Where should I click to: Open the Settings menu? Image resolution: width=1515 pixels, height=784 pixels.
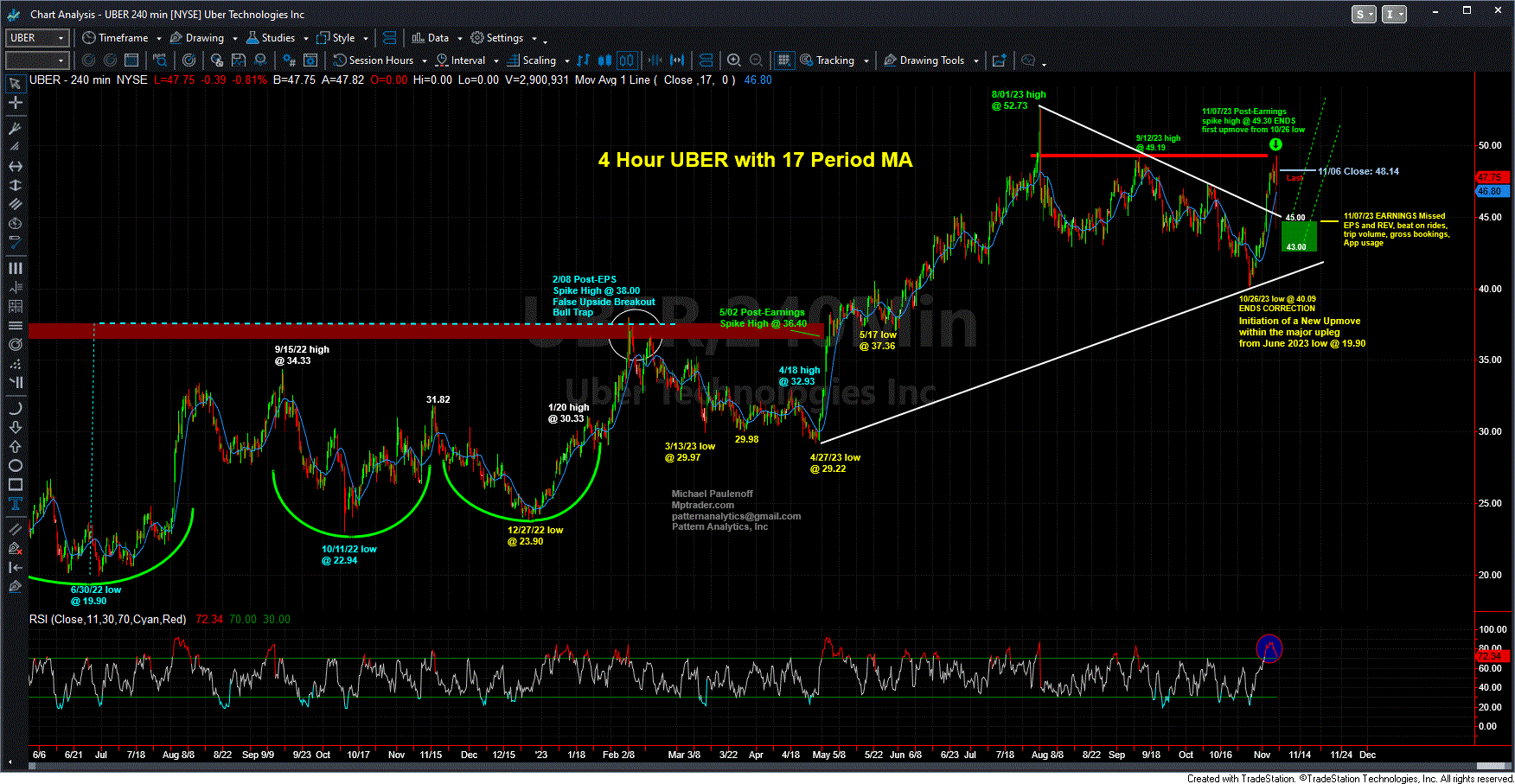click(x=497, y=38)
